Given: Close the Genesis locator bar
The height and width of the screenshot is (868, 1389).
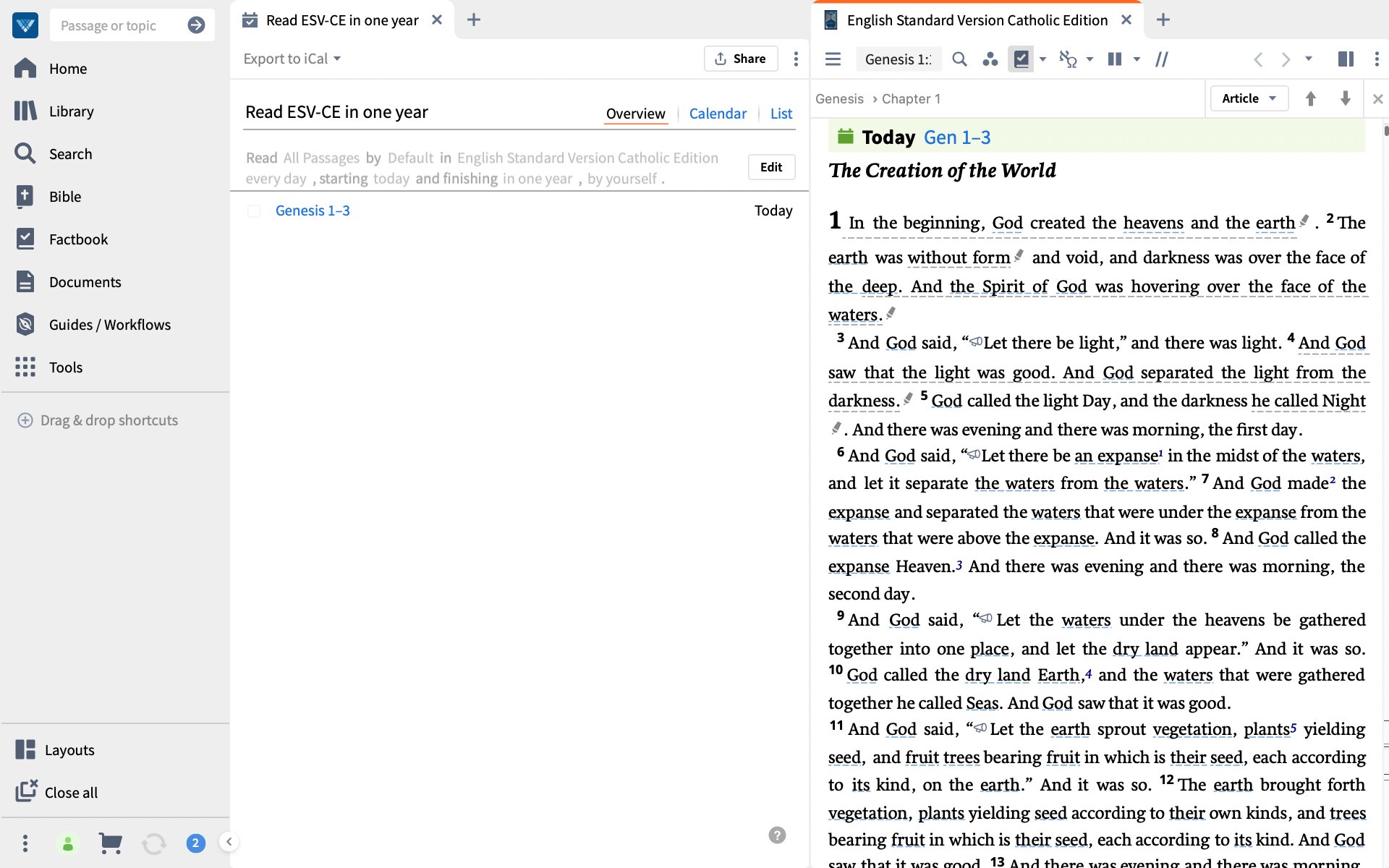Looking at the screenshot, I should point(1377,99).
